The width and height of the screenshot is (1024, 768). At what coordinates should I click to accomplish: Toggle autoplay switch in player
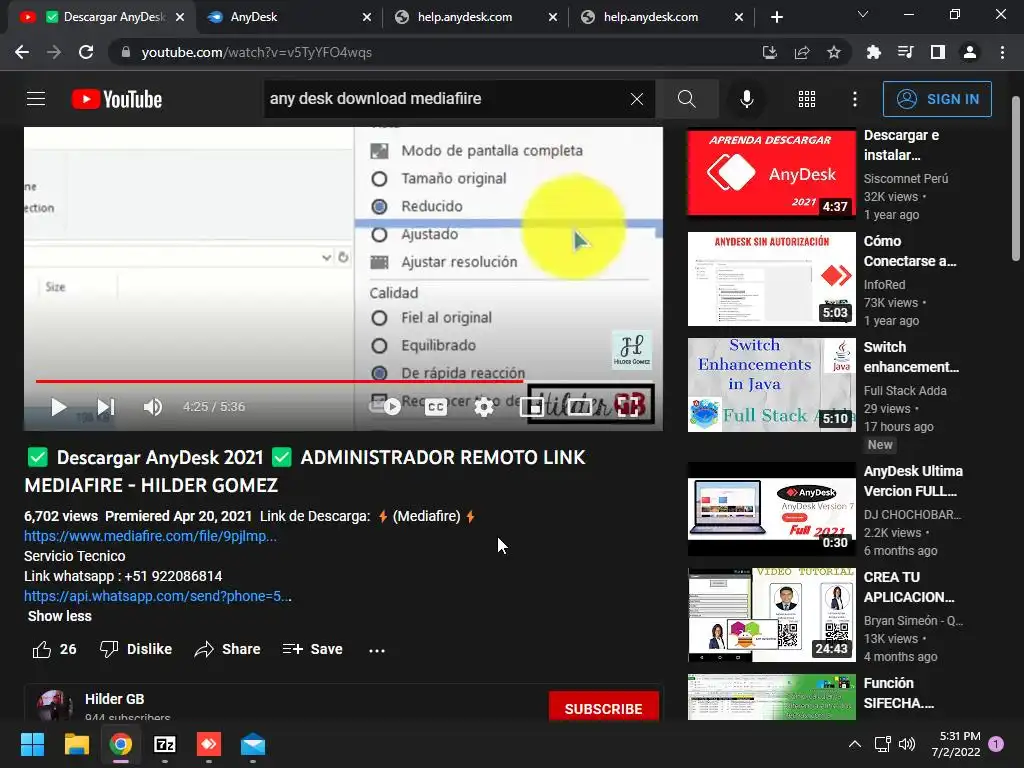pyautogui.click(x=386, y=407)
